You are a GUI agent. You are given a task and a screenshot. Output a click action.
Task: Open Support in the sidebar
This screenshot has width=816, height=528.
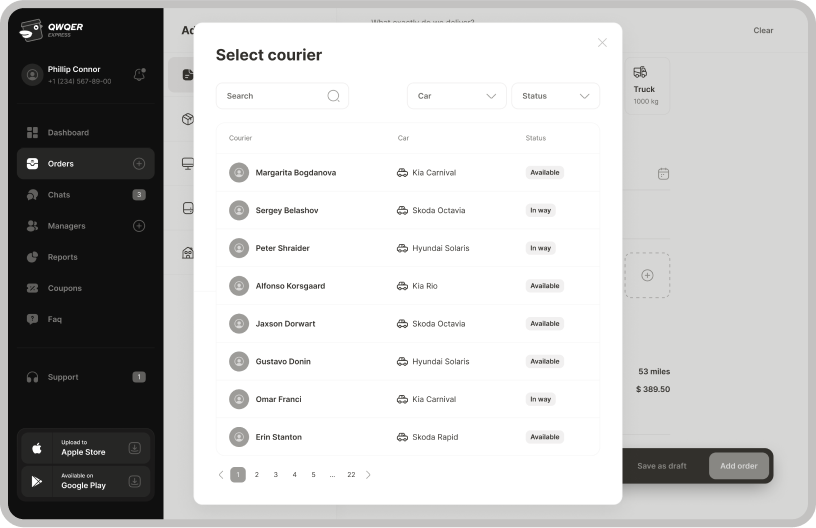(63, 377)
